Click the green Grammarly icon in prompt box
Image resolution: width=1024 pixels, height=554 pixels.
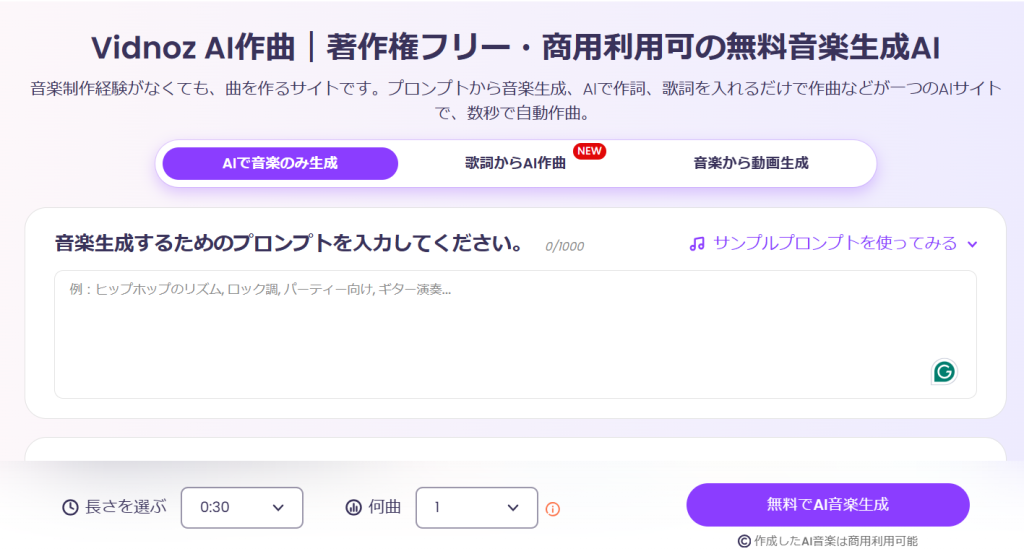click(944, 372)
